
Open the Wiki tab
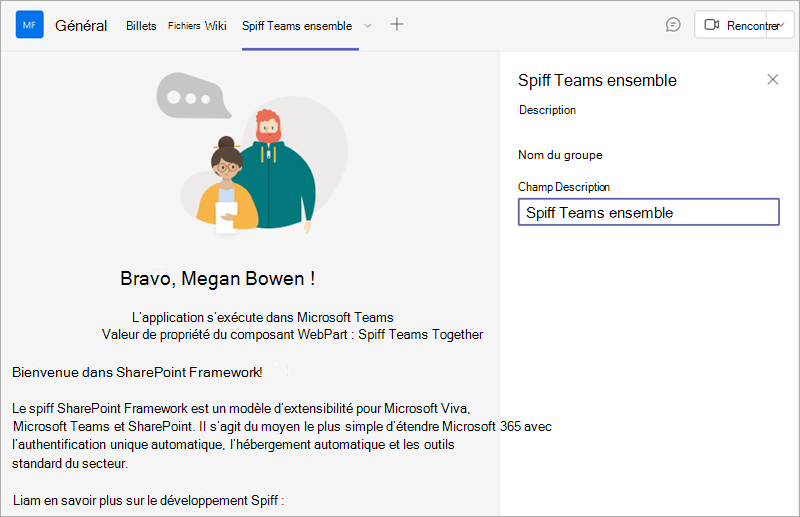(x=215, y=26)
